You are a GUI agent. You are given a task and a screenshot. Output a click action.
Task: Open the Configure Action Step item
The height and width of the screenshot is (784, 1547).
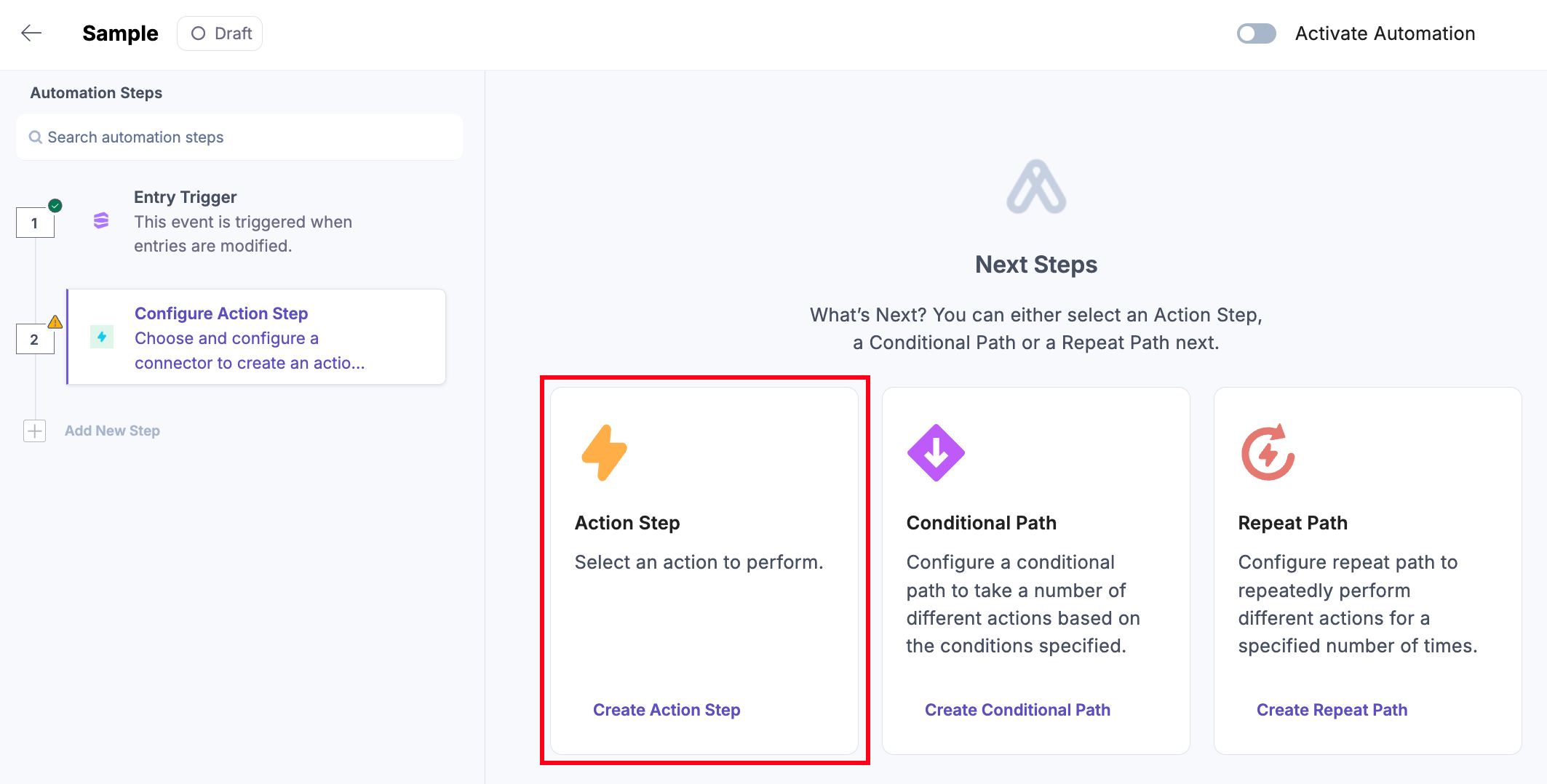(x=256, y=337)
